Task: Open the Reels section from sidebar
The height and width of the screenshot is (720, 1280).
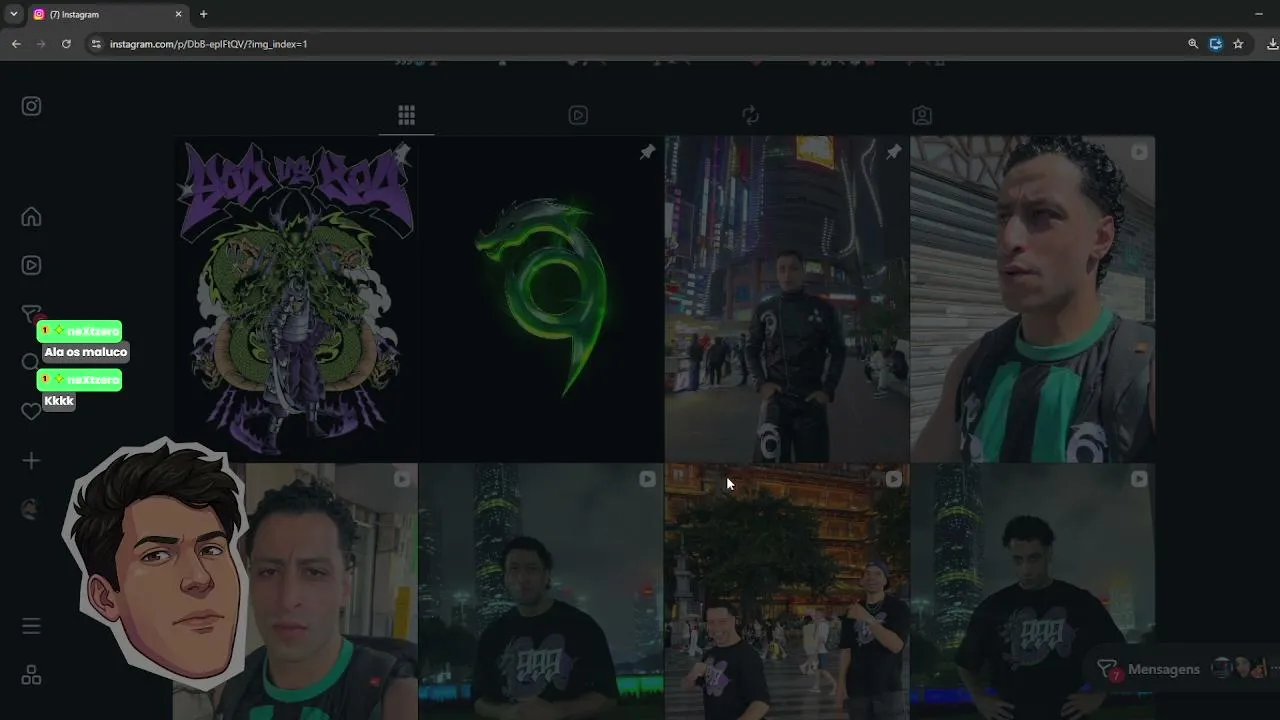Action: (x=32, y=265)
